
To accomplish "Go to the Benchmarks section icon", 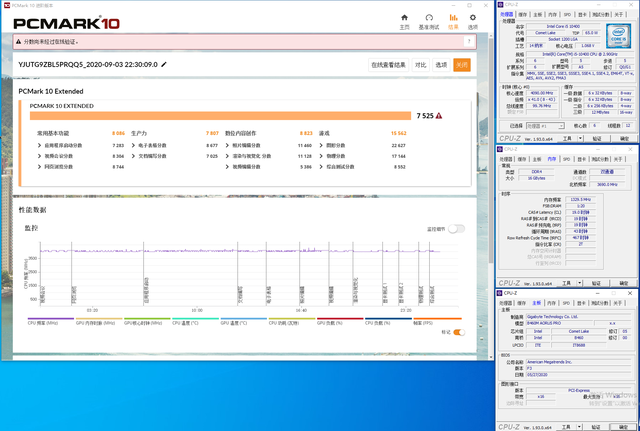I will pyautogui.click(x=430, y=21).
